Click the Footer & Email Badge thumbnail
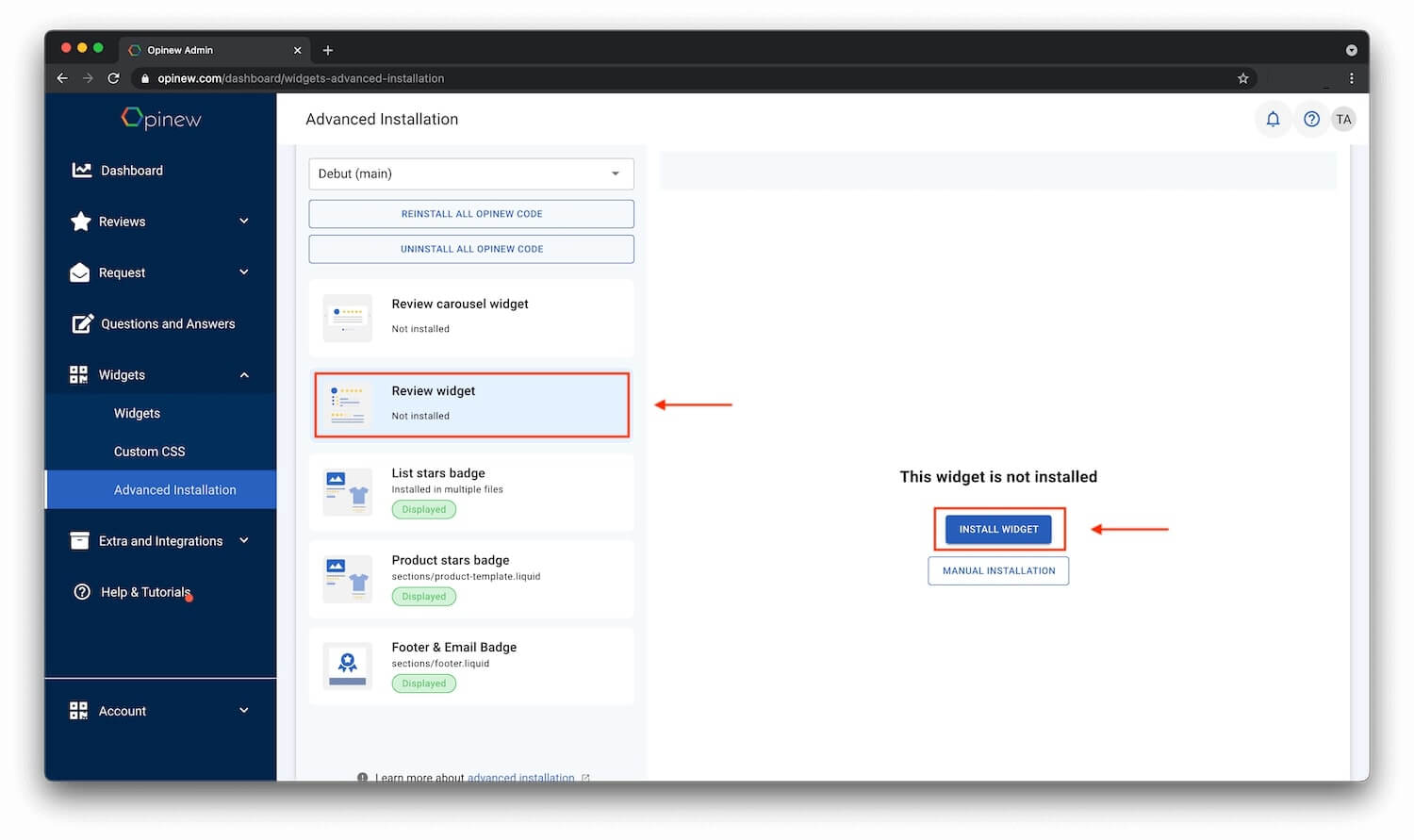Screen dimensions: 1414x840 tap(347, 667)
